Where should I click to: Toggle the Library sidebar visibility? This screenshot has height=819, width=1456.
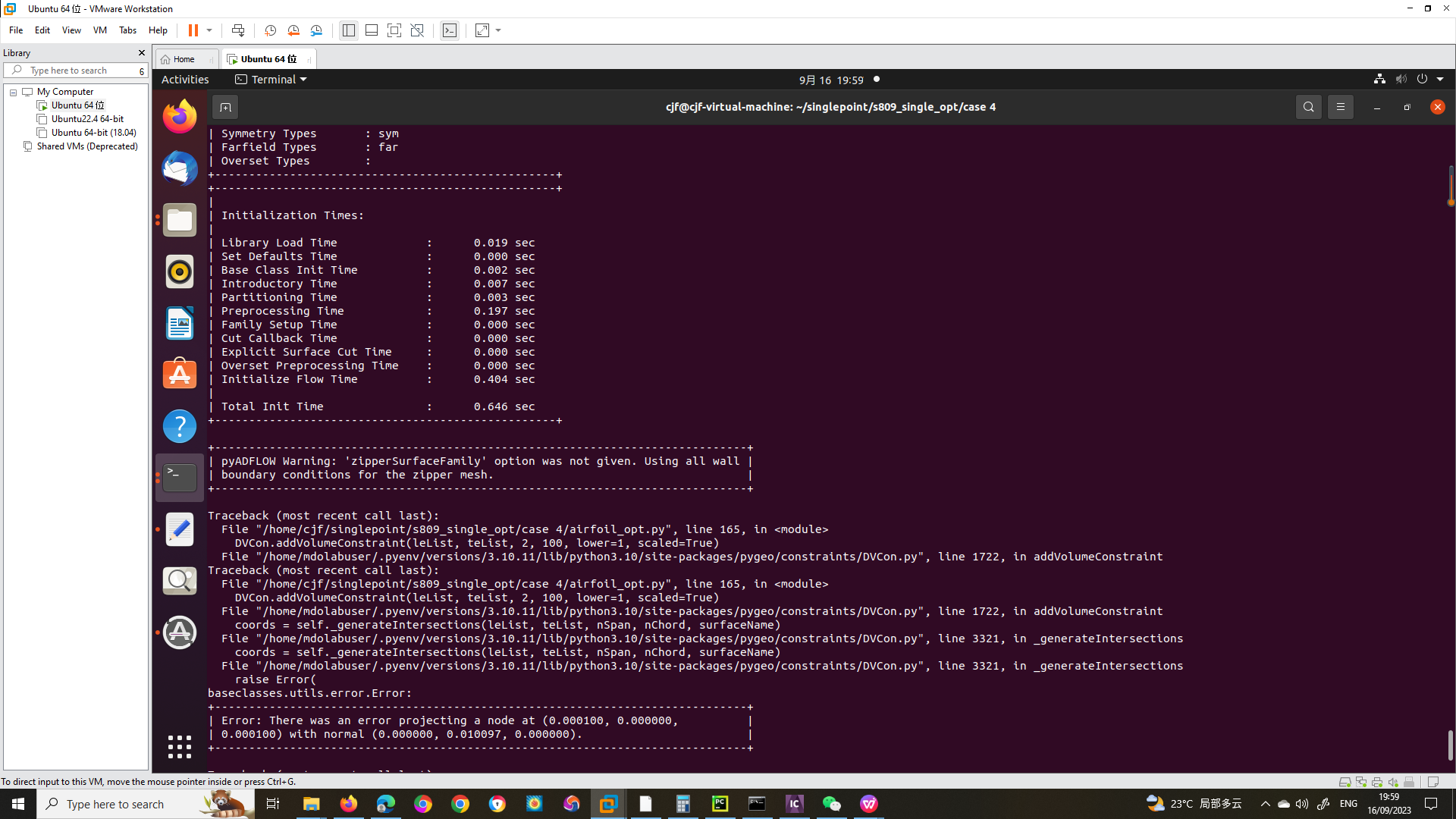pos(348,30)
